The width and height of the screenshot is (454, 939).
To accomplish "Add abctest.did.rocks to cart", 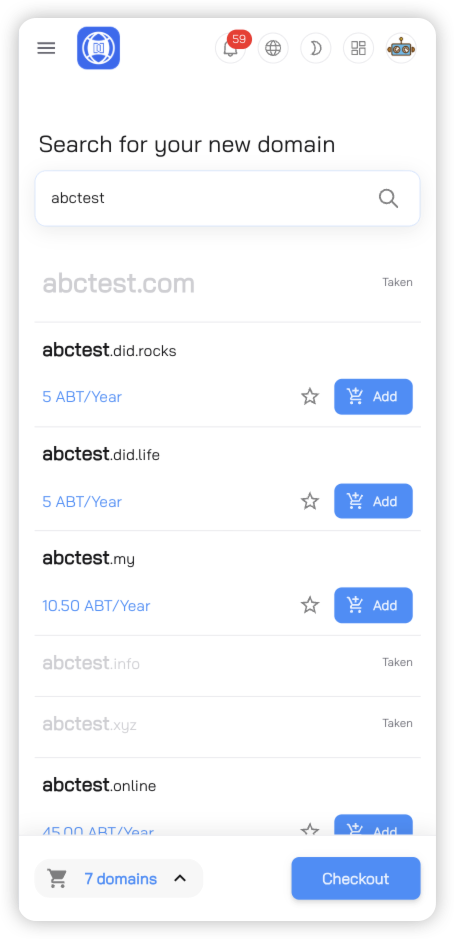I will point(373,396).
